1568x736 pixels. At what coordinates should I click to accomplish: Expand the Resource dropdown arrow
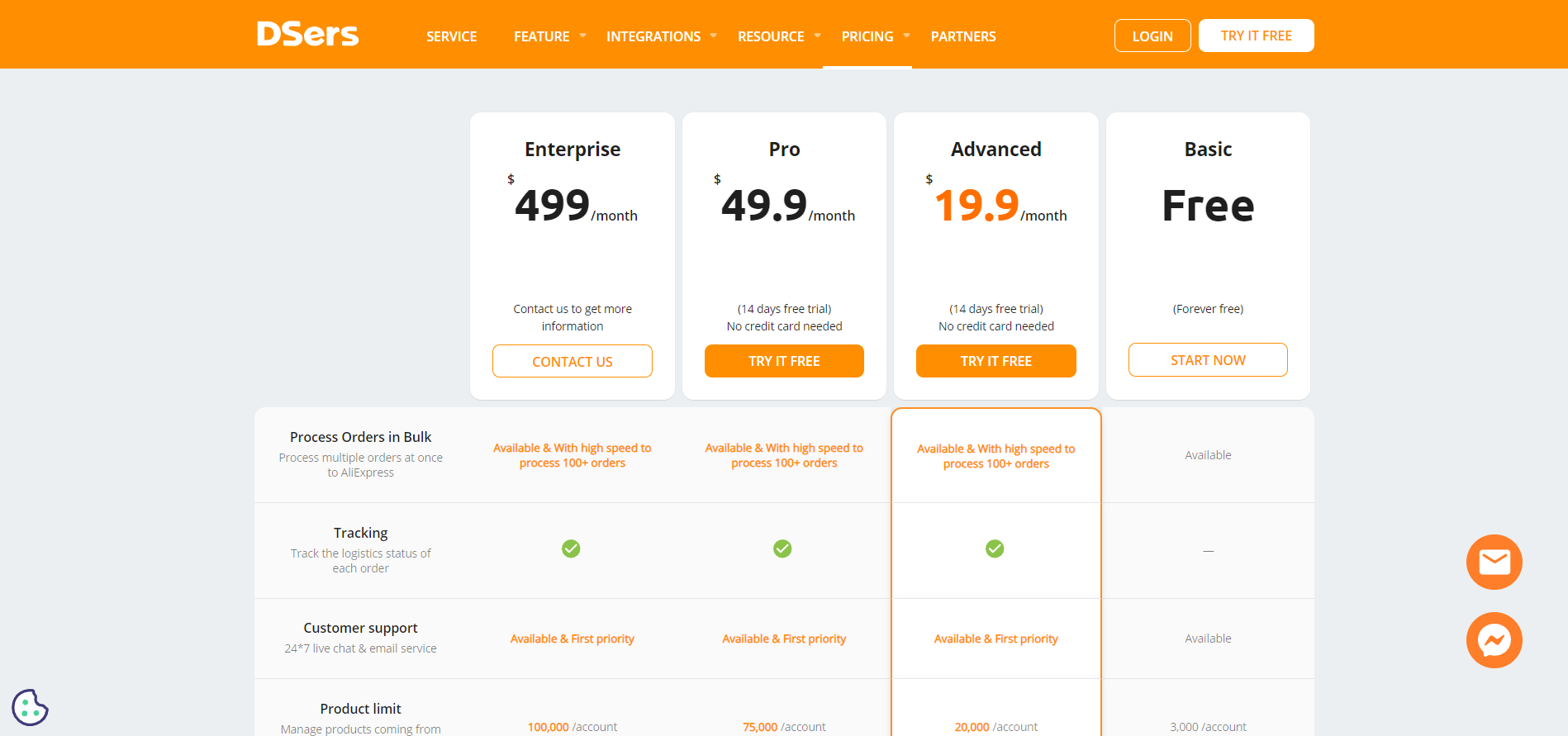pos(818,36)
